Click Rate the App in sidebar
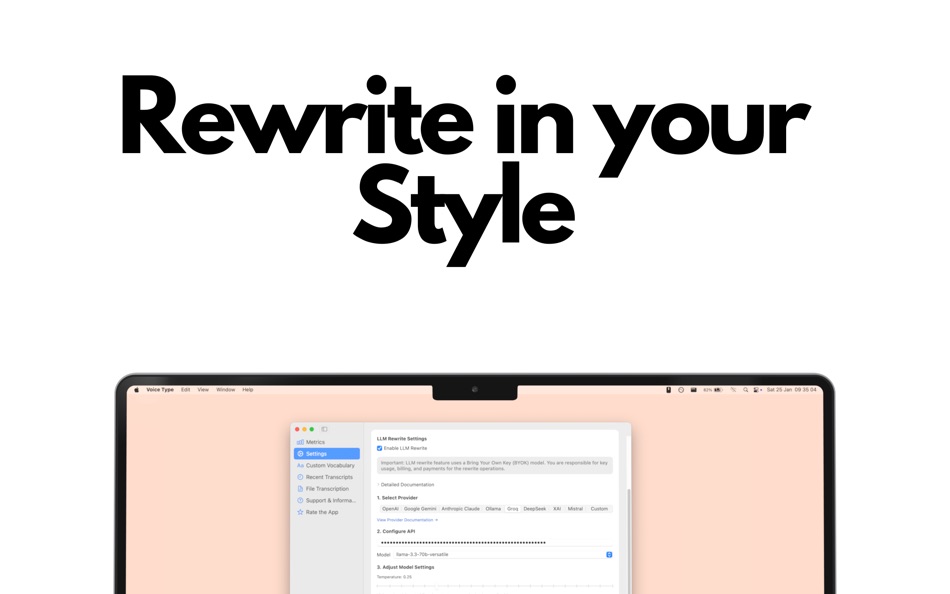The width and height of the screenshot is (950, 594). pos(327,512)
